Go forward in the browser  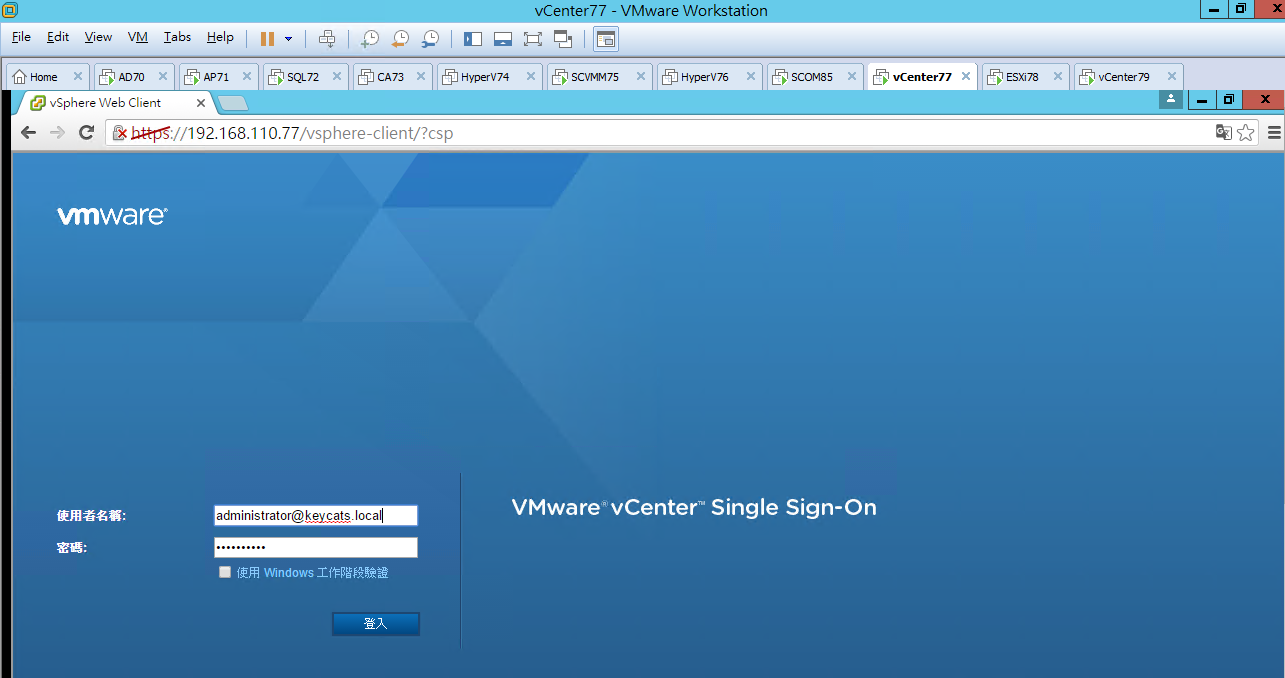click(x=57, y=132)
